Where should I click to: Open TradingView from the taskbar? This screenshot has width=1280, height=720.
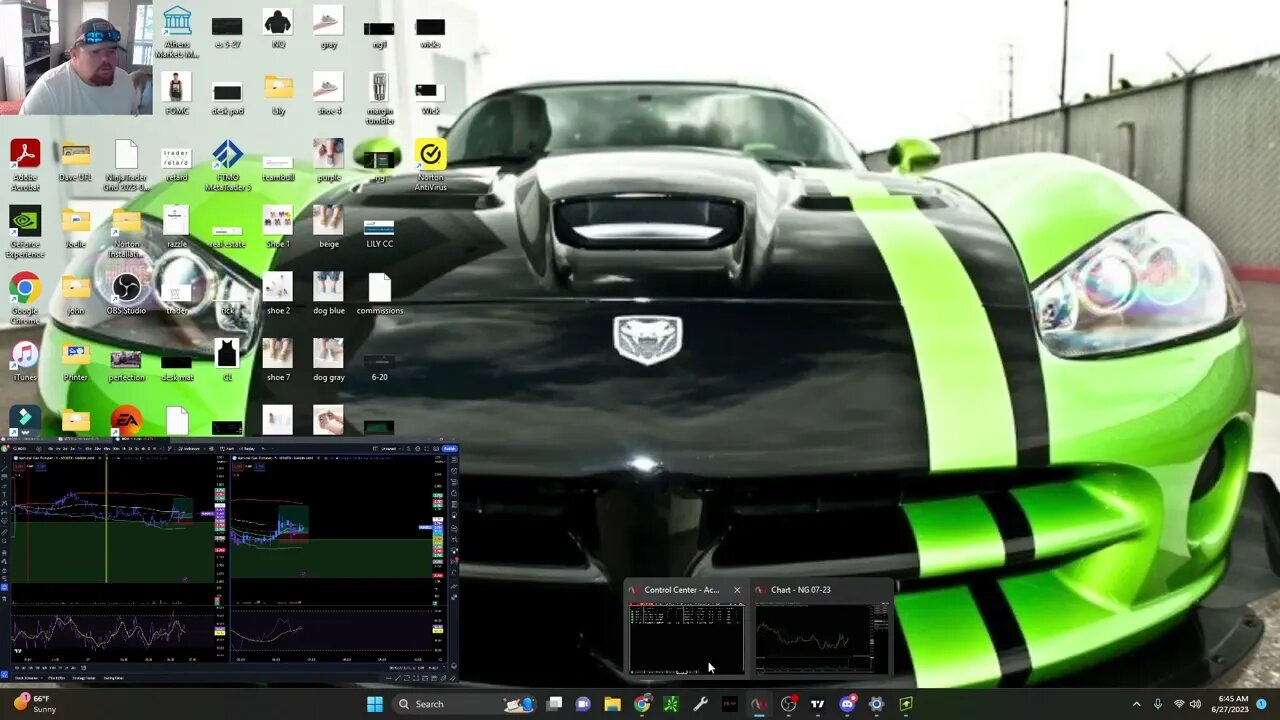[x=817, y=704]
